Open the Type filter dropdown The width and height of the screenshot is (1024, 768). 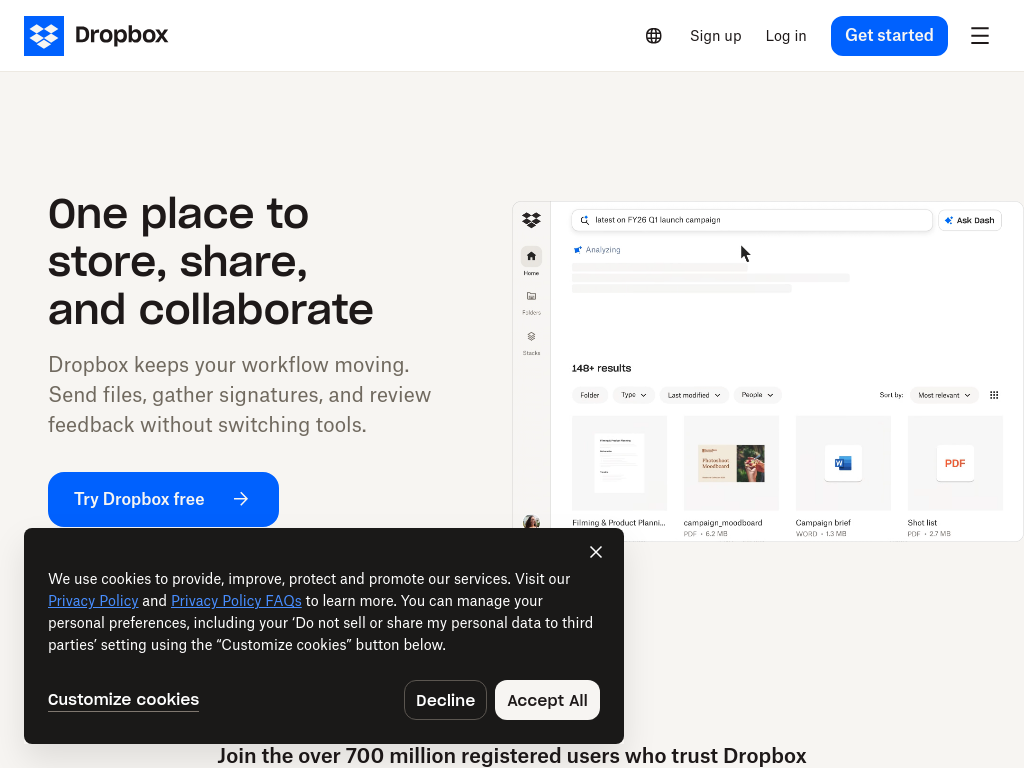633,395
